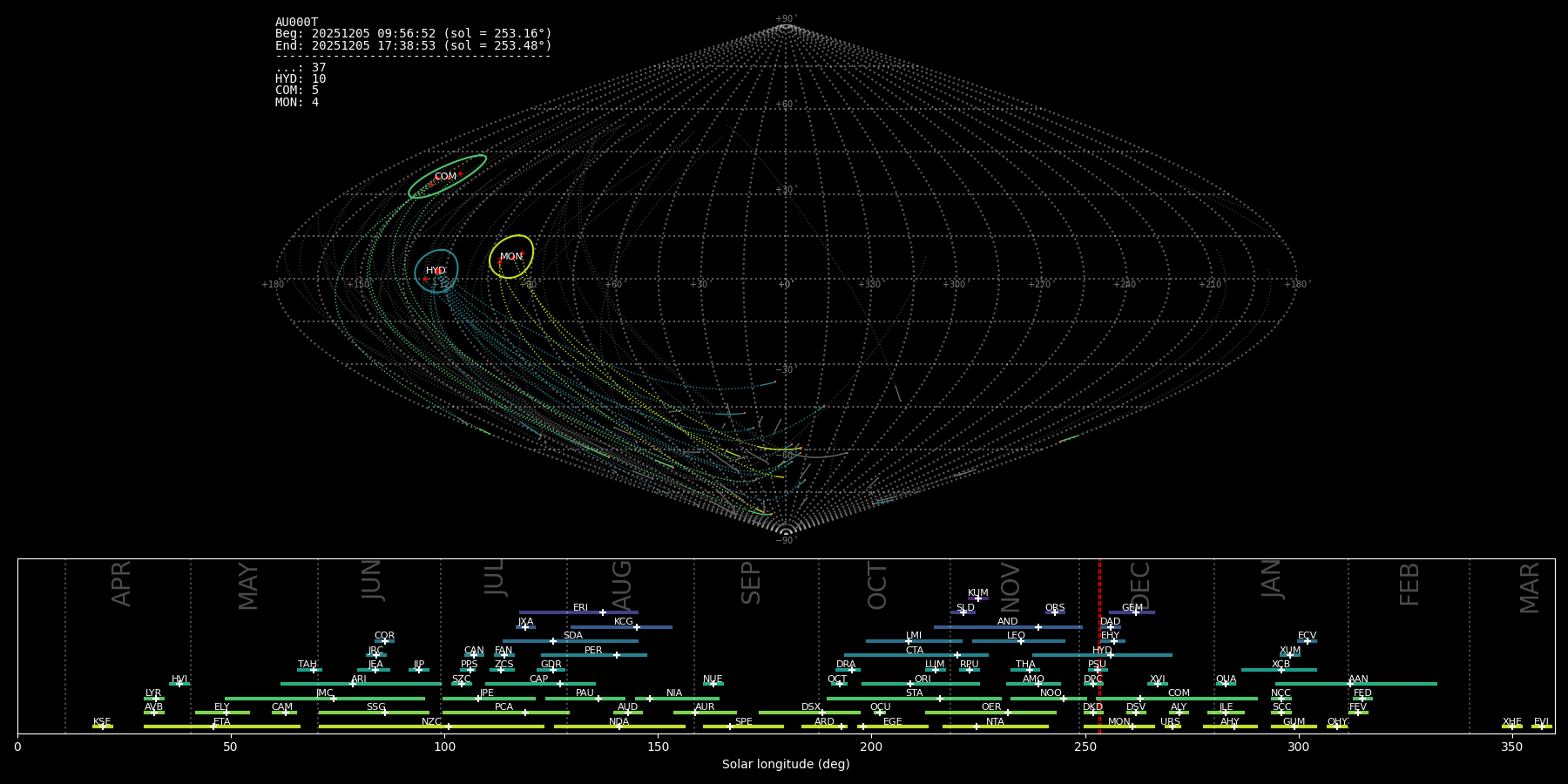This screenshot has width=1568, height=784.
Task: Select the line beginning with "End: 20251205"
Action: [414, 45]
